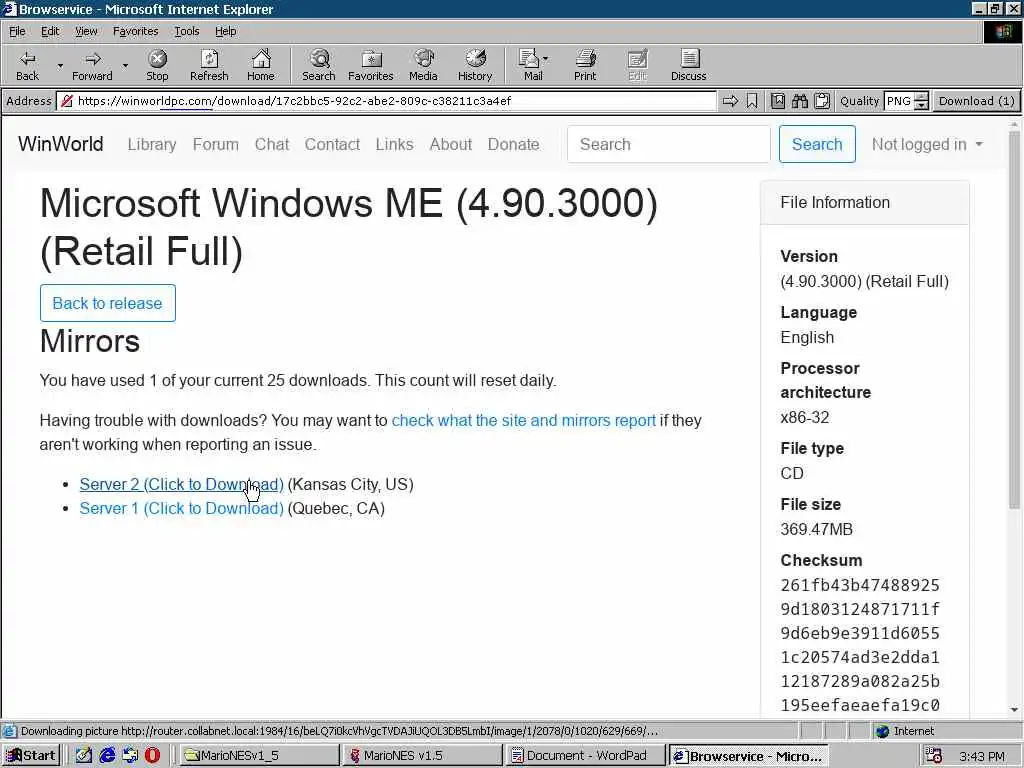
Task: Download from Server 1 Quebec mirror
Action: point(181,508)
